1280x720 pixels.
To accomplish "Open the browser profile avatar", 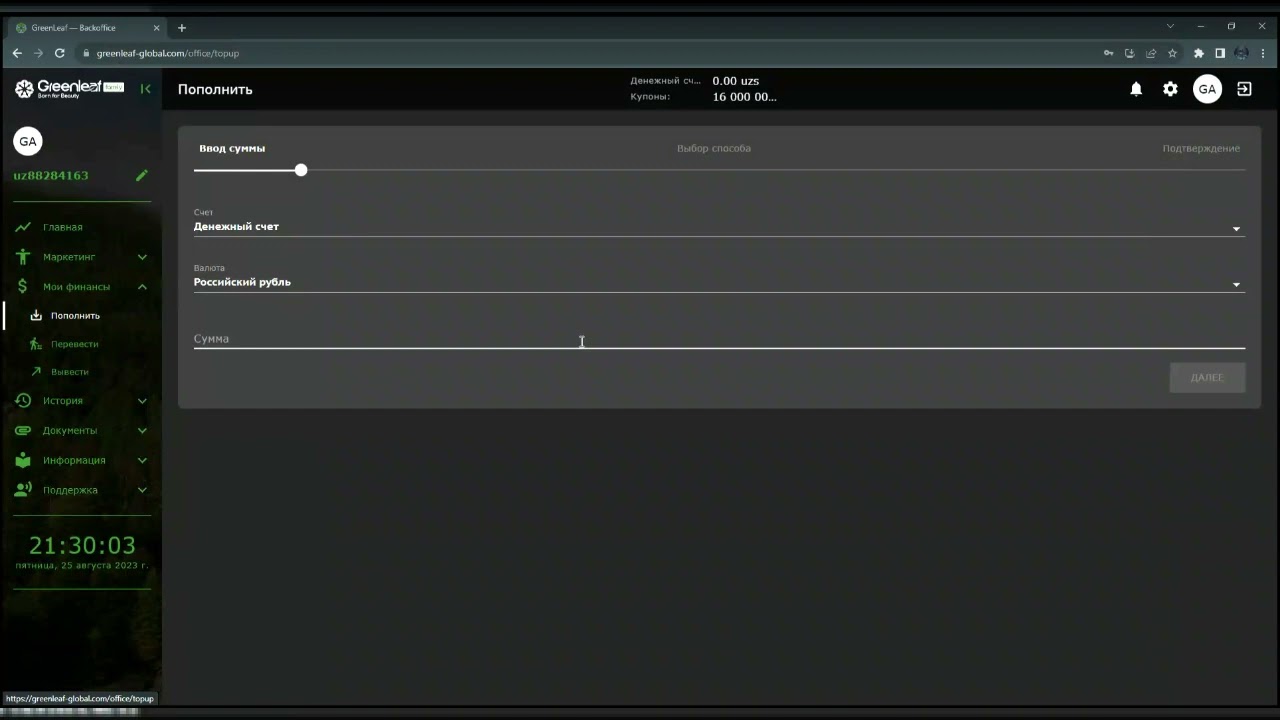I will (1241, 53).
